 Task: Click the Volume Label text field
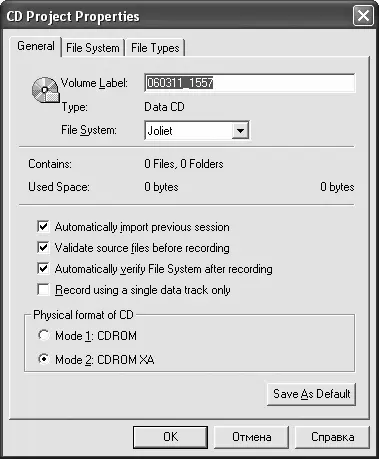pyautogui.click(x=250, y=83)
